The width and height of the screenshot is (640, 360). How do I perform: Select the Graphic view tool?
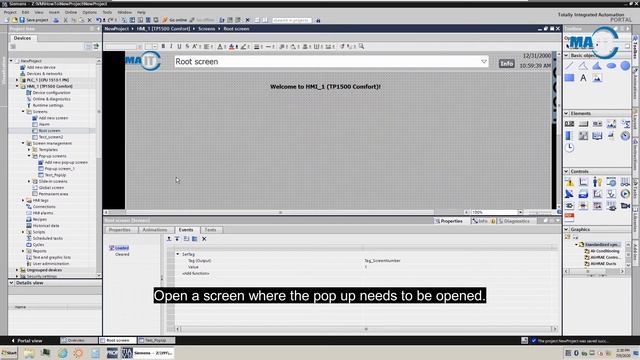(597, 78)
